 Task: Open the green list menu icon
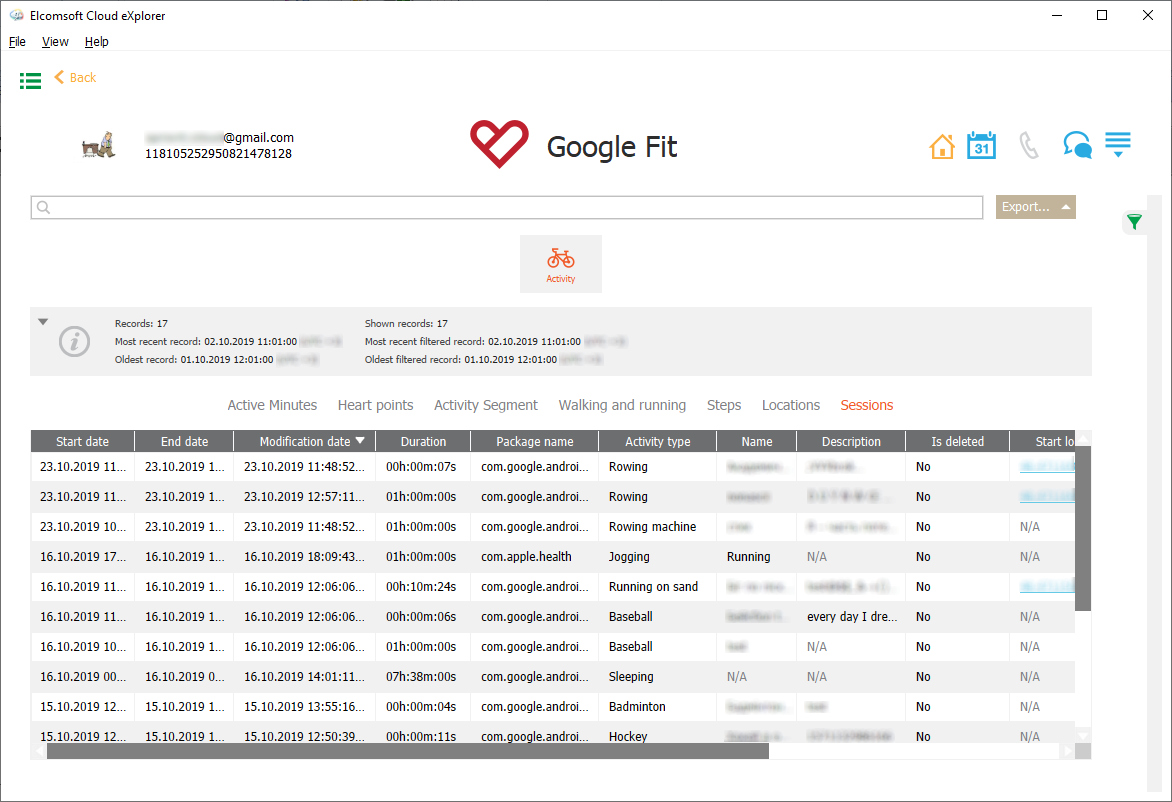coord(30,81)
